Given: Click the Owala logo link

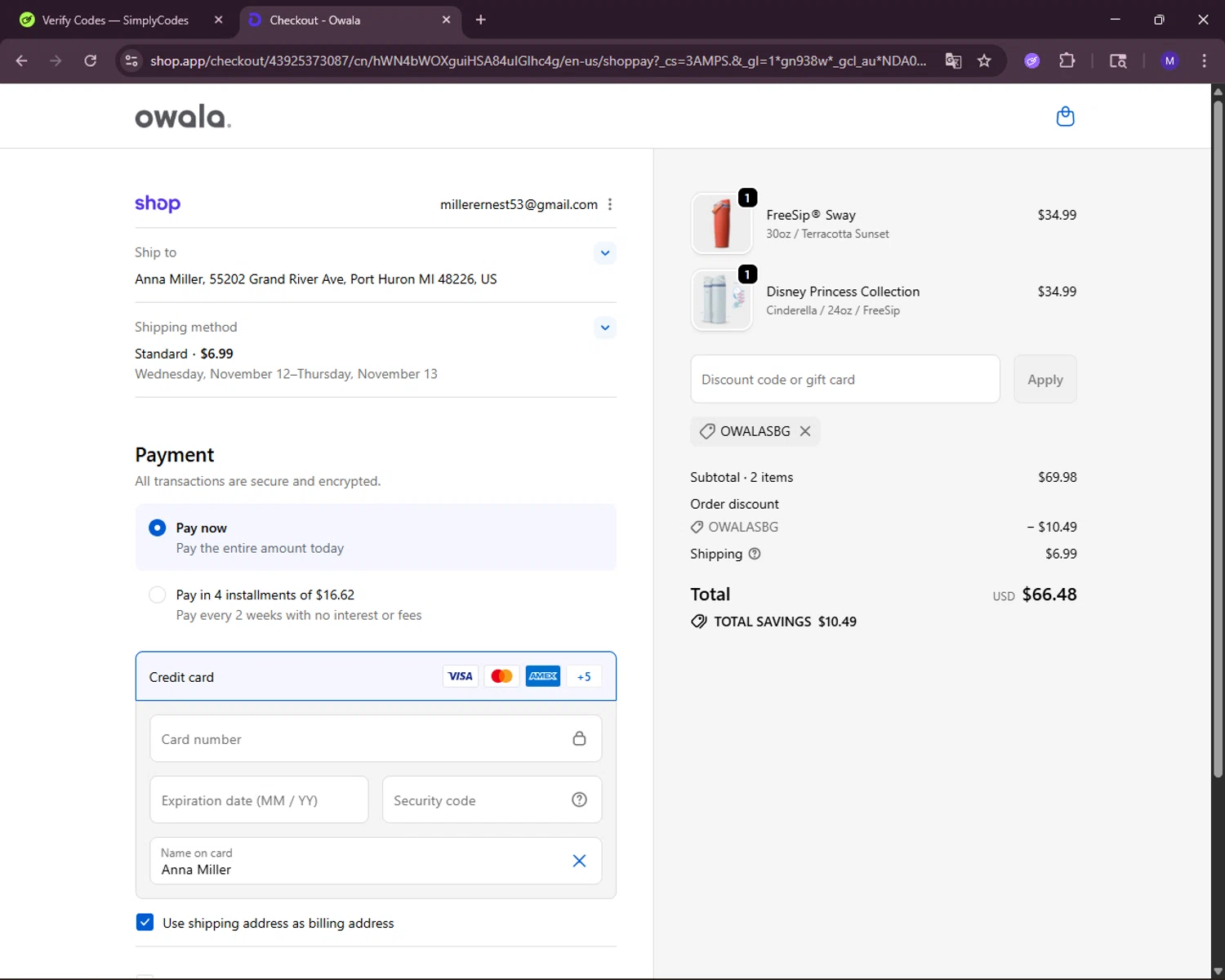Looking at the screenshot, I should point(183,117).
